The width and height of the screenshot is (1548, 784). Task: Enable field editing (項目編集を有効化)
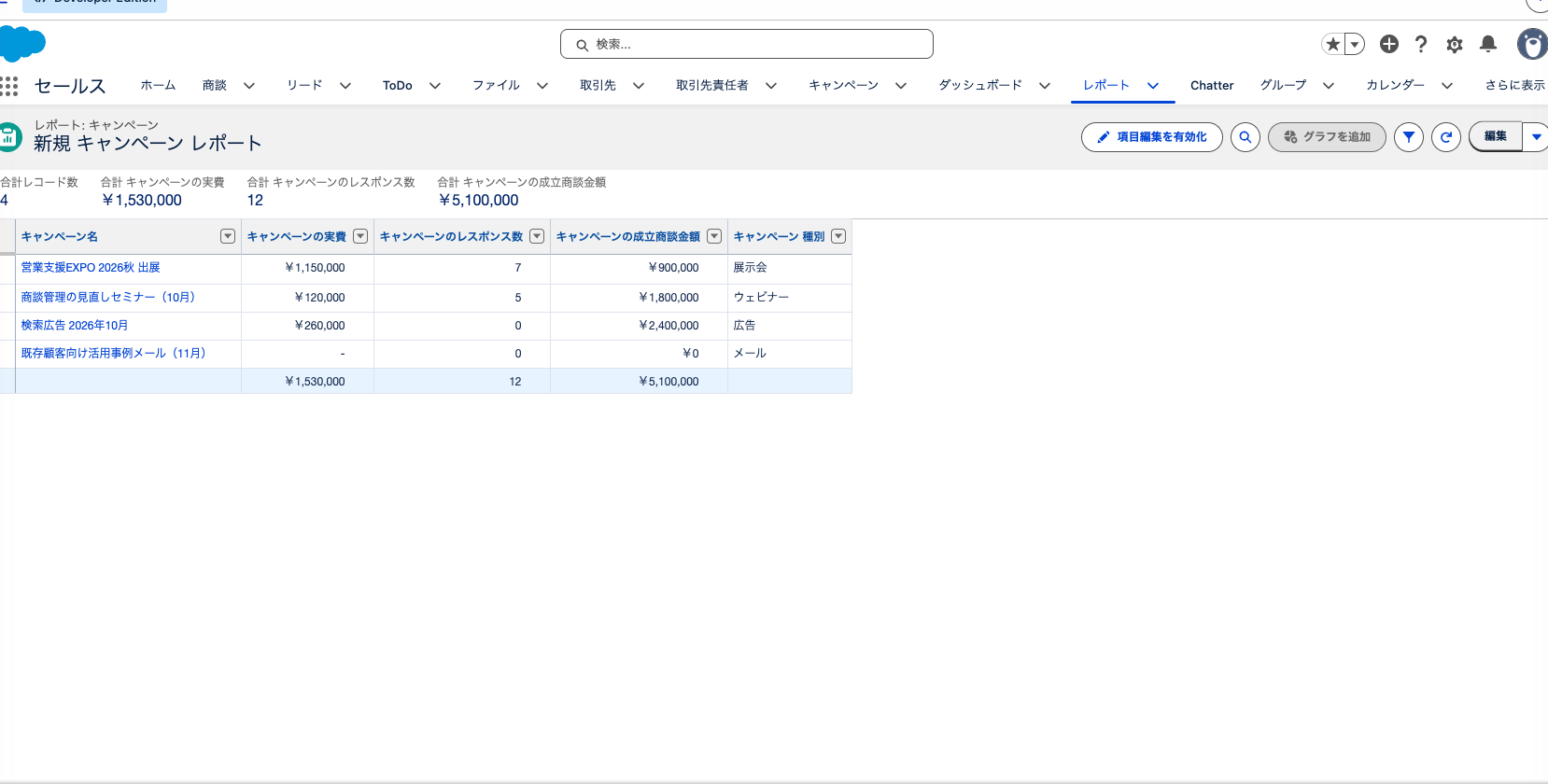pos(1152,137)
